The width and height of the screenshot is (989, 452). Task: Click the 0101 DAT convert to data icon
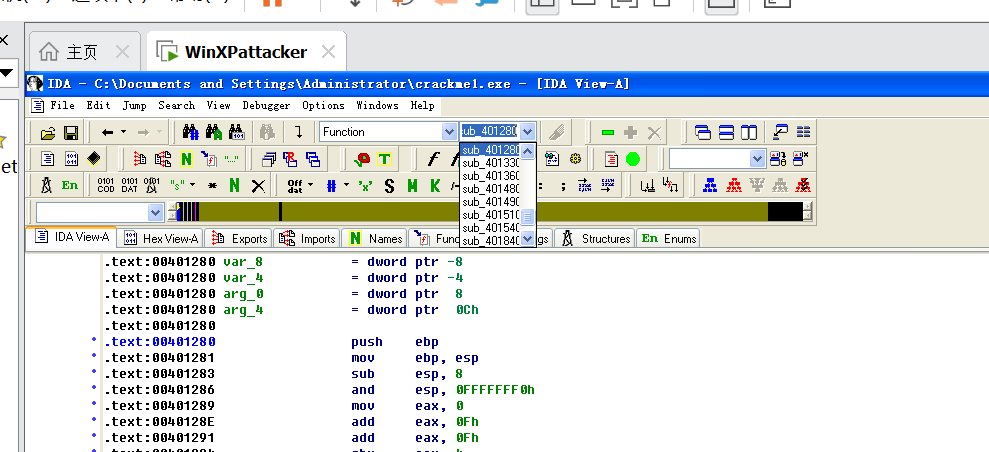click(129, 185)
